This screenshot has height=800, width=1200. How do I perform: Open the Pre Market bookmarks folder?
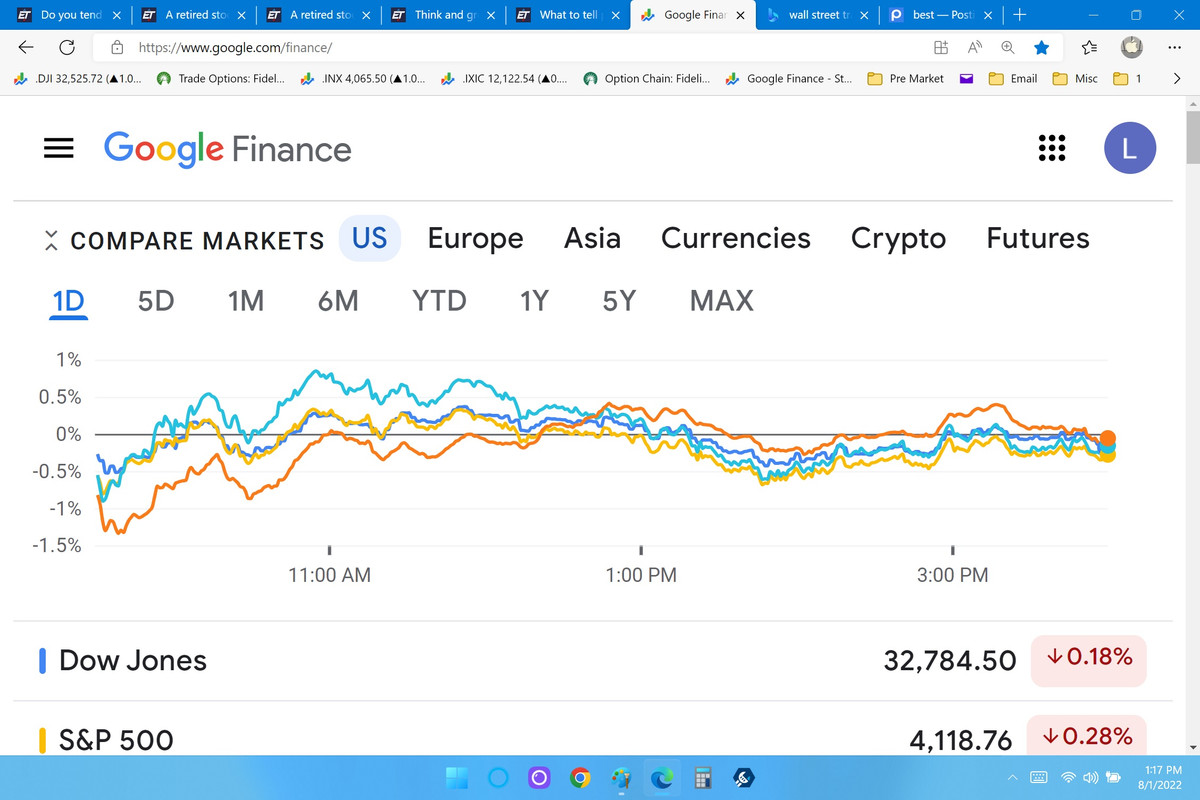905,78
